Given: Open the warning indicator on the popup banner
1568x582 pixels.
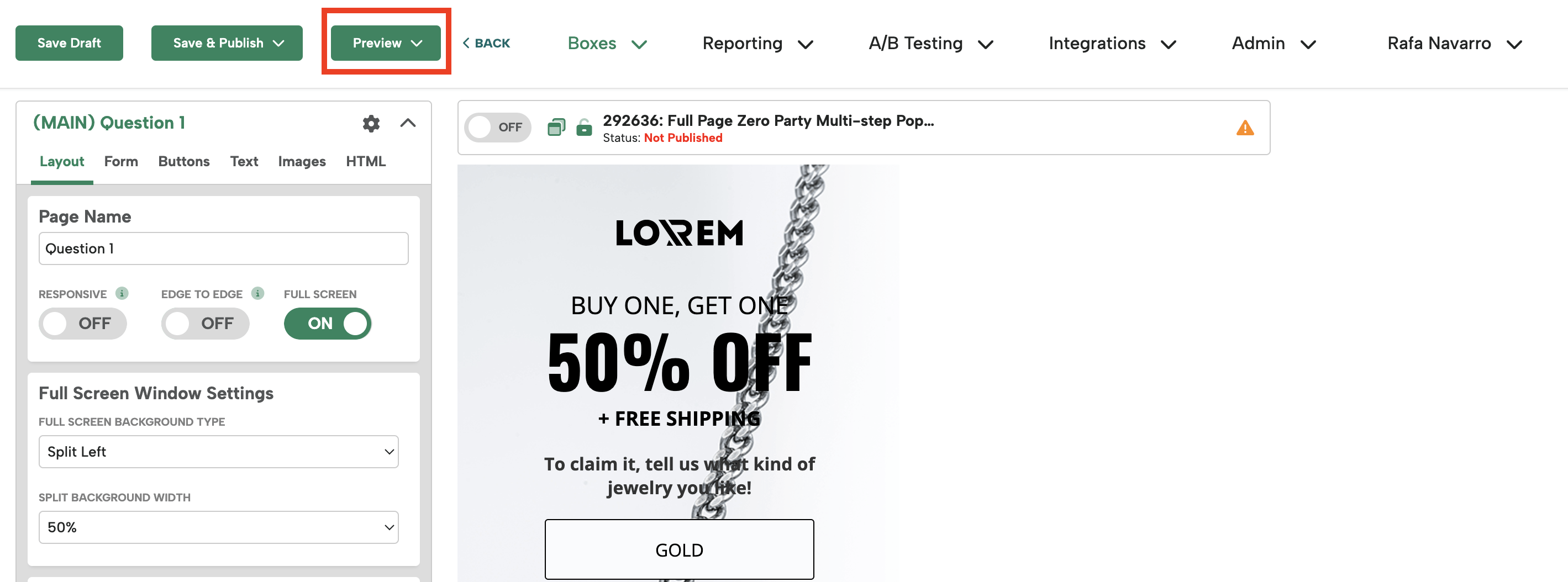Looking at the screenshot, I should (1245, 127).
